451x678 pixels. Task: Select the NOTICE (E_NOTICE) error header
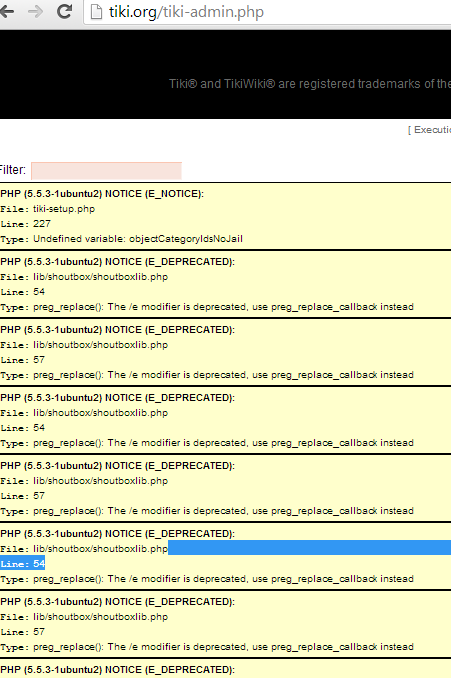(x=102, y=194)
